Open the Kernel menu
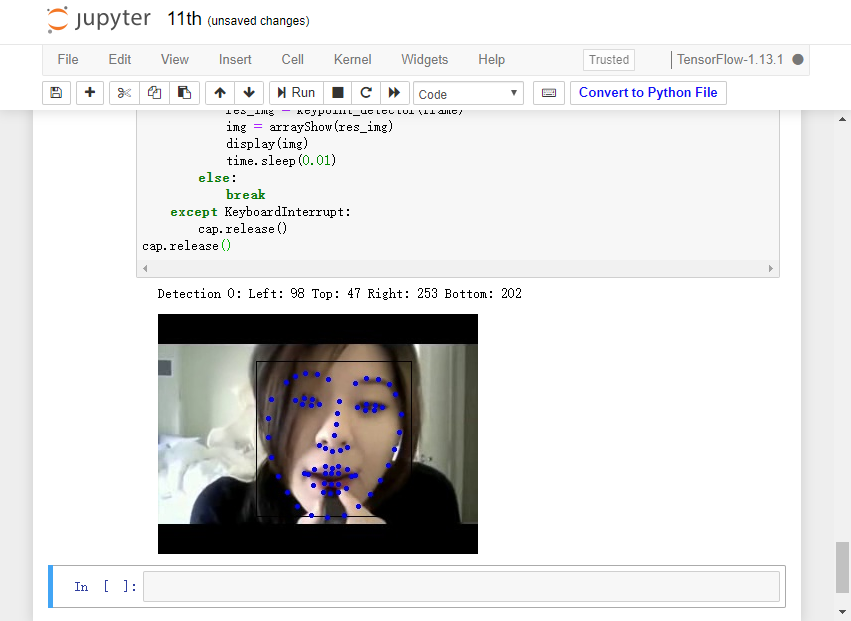This screenshot has height=621, width=851. 353,60
